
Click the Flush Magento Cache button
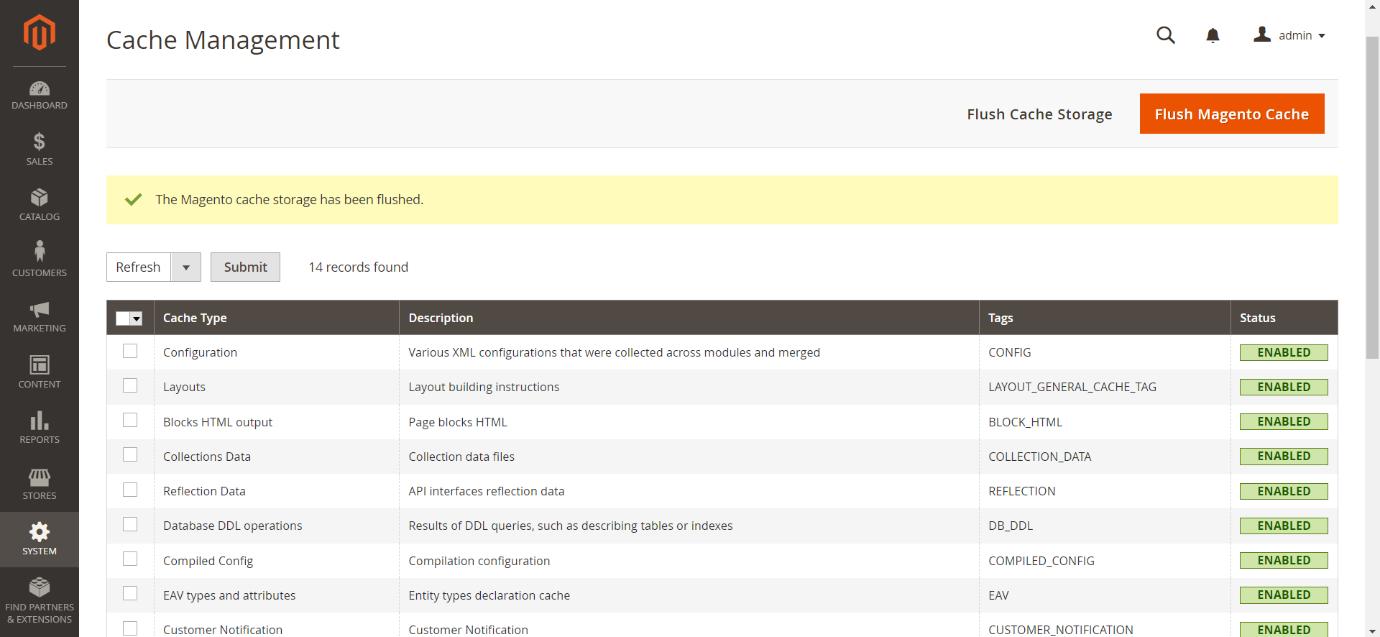click(1231, 114)
